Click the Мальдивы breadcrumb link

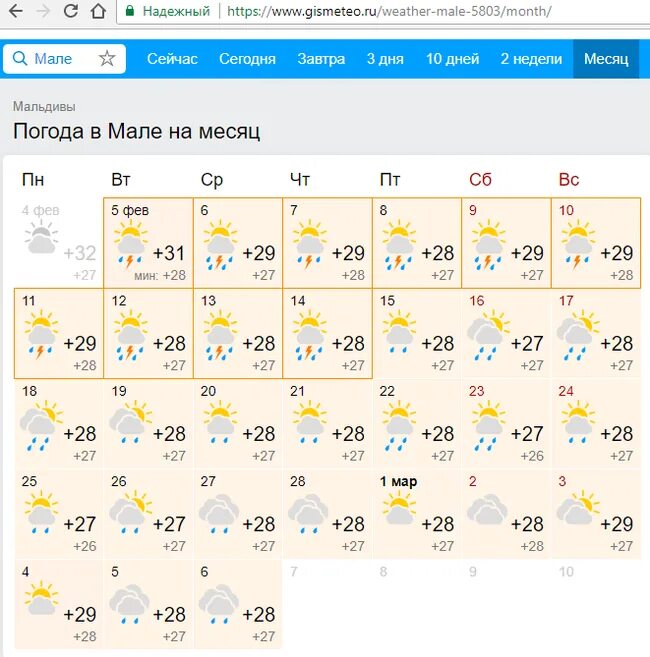pyautogui.click(x=44, y=107)
